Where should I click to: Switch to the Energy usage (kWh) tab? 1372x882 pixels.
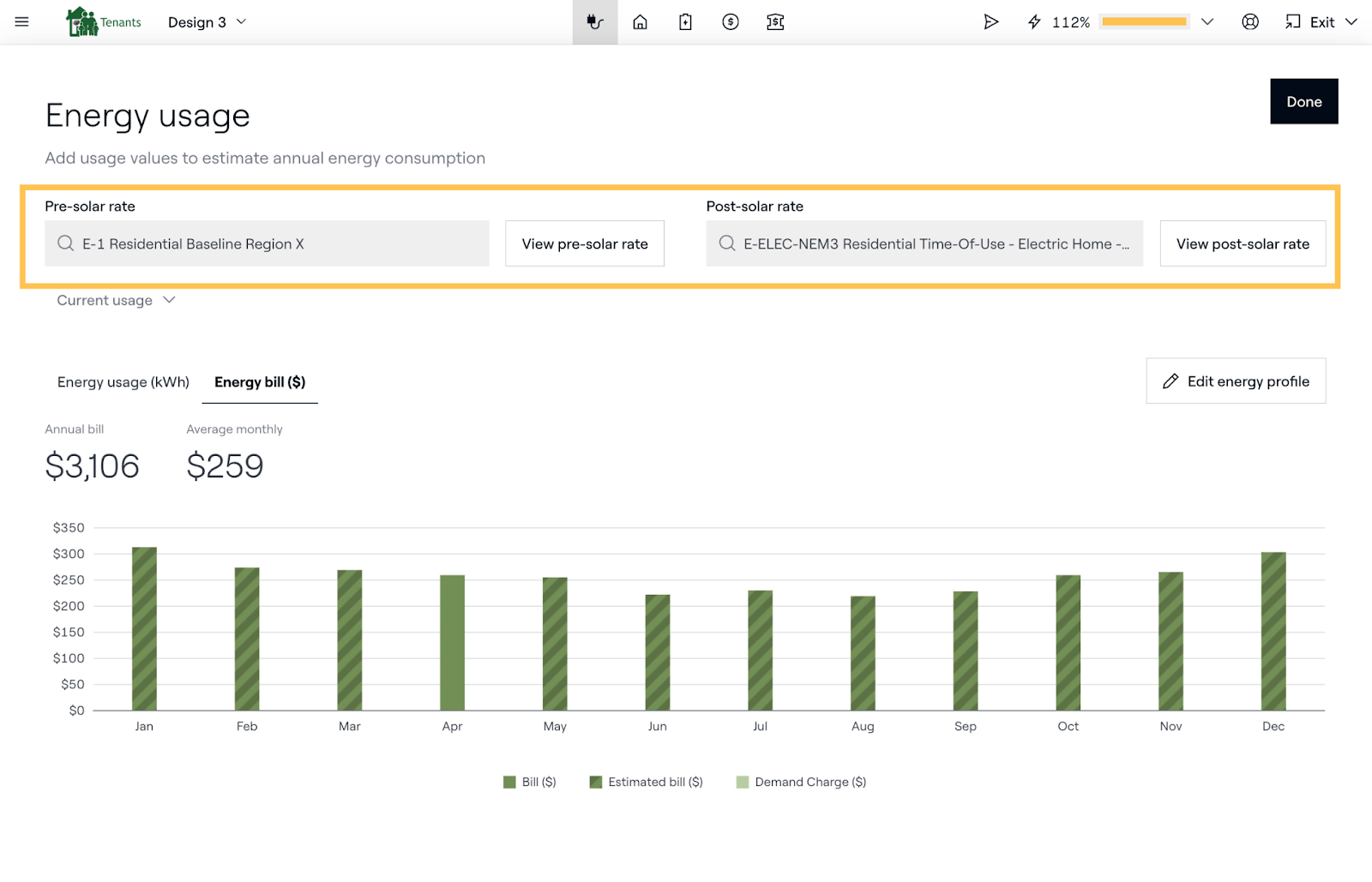123,382
